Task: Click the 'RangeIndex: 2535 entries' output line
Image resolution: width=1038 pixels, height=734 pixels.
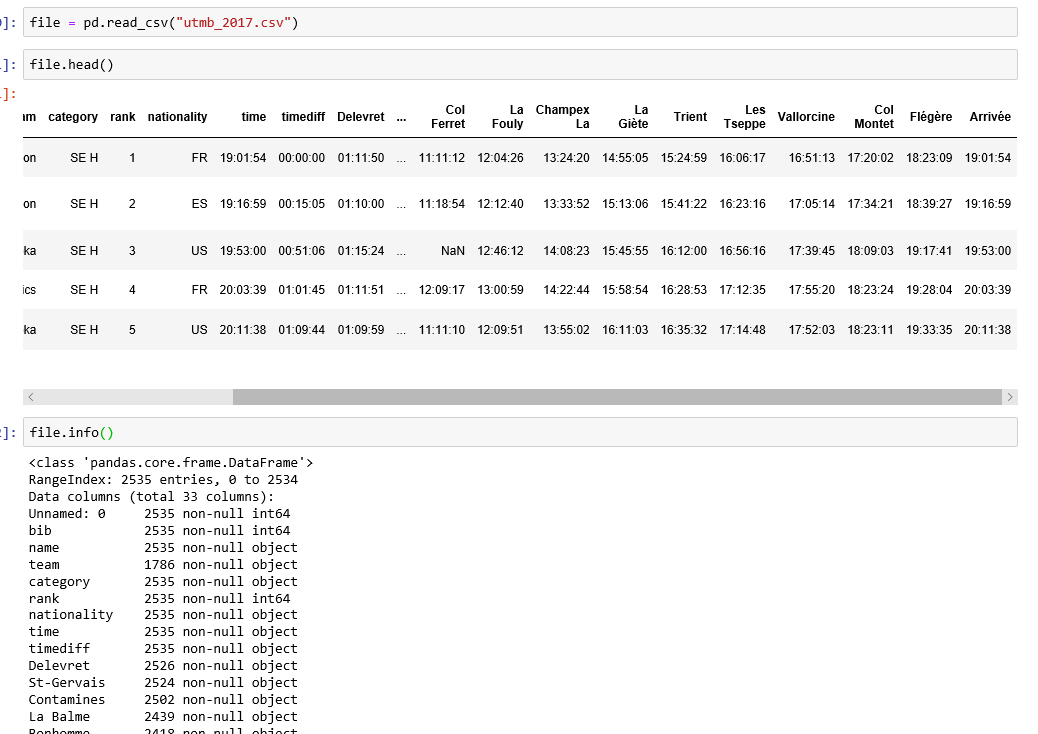Action: (x=163, y=480)
